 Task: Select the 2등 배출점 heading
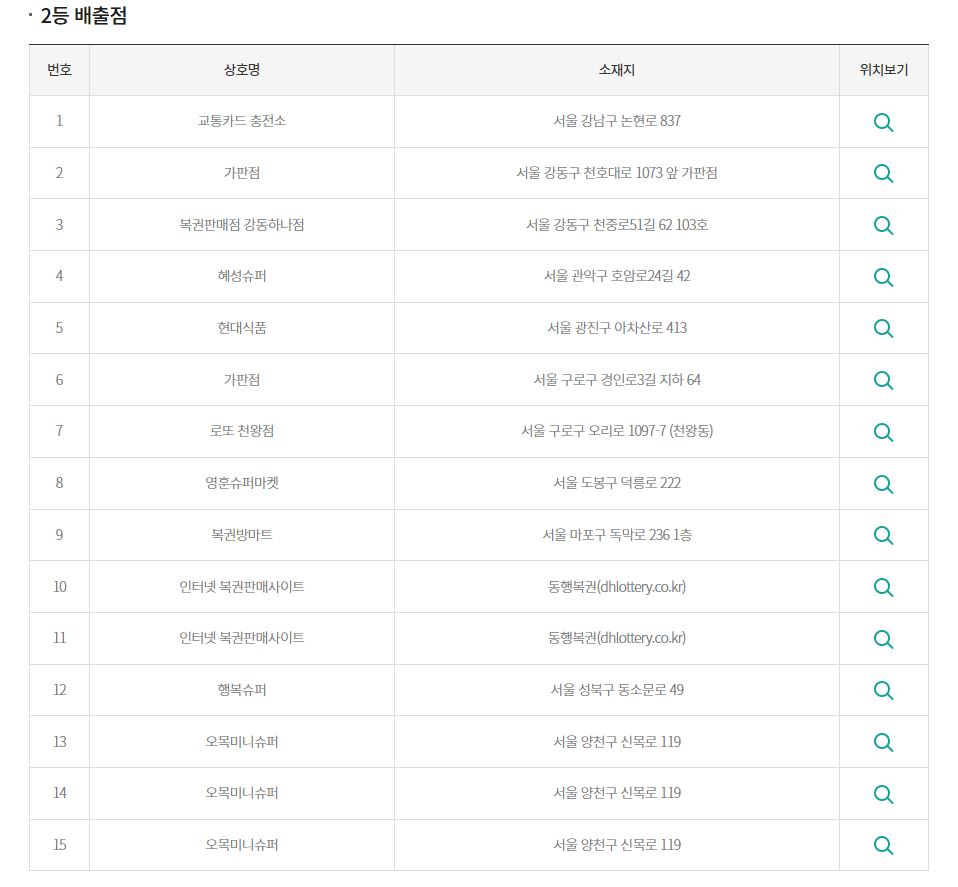84,15
